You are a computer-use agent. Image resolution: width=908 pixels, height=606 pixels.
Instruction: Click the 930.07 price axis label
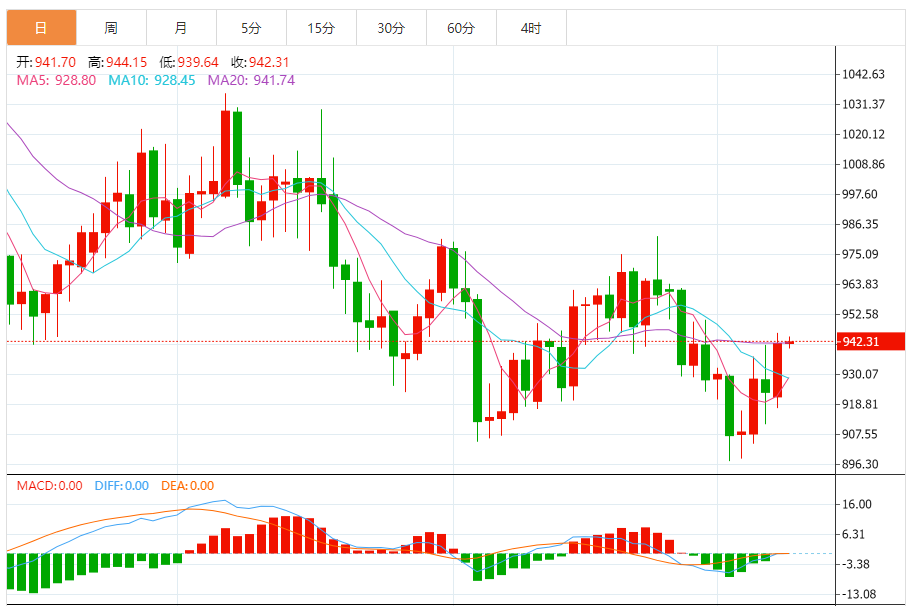(860, 374)
